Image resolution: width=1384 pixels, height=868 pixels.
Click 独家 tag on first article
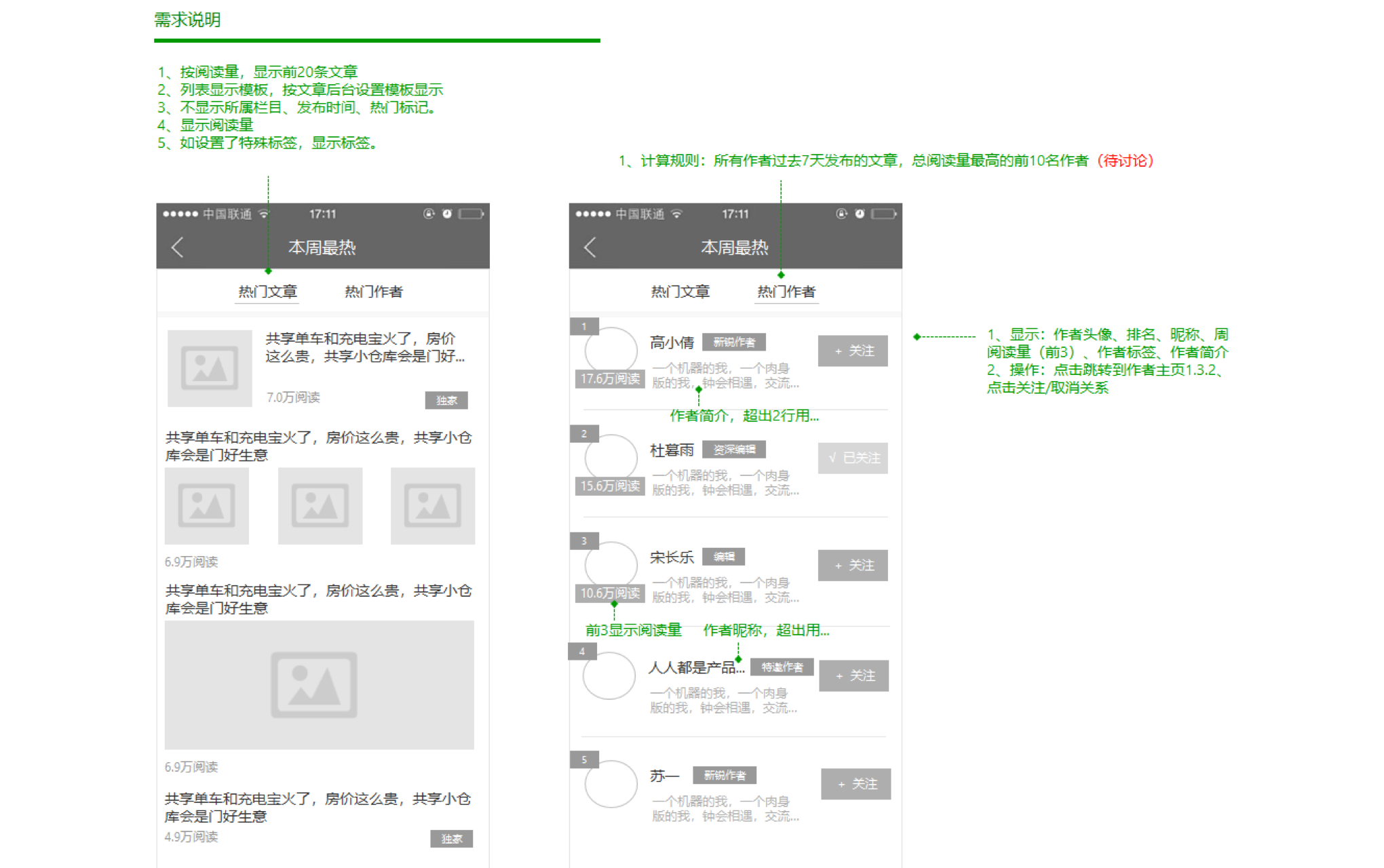tap(446, 400)
